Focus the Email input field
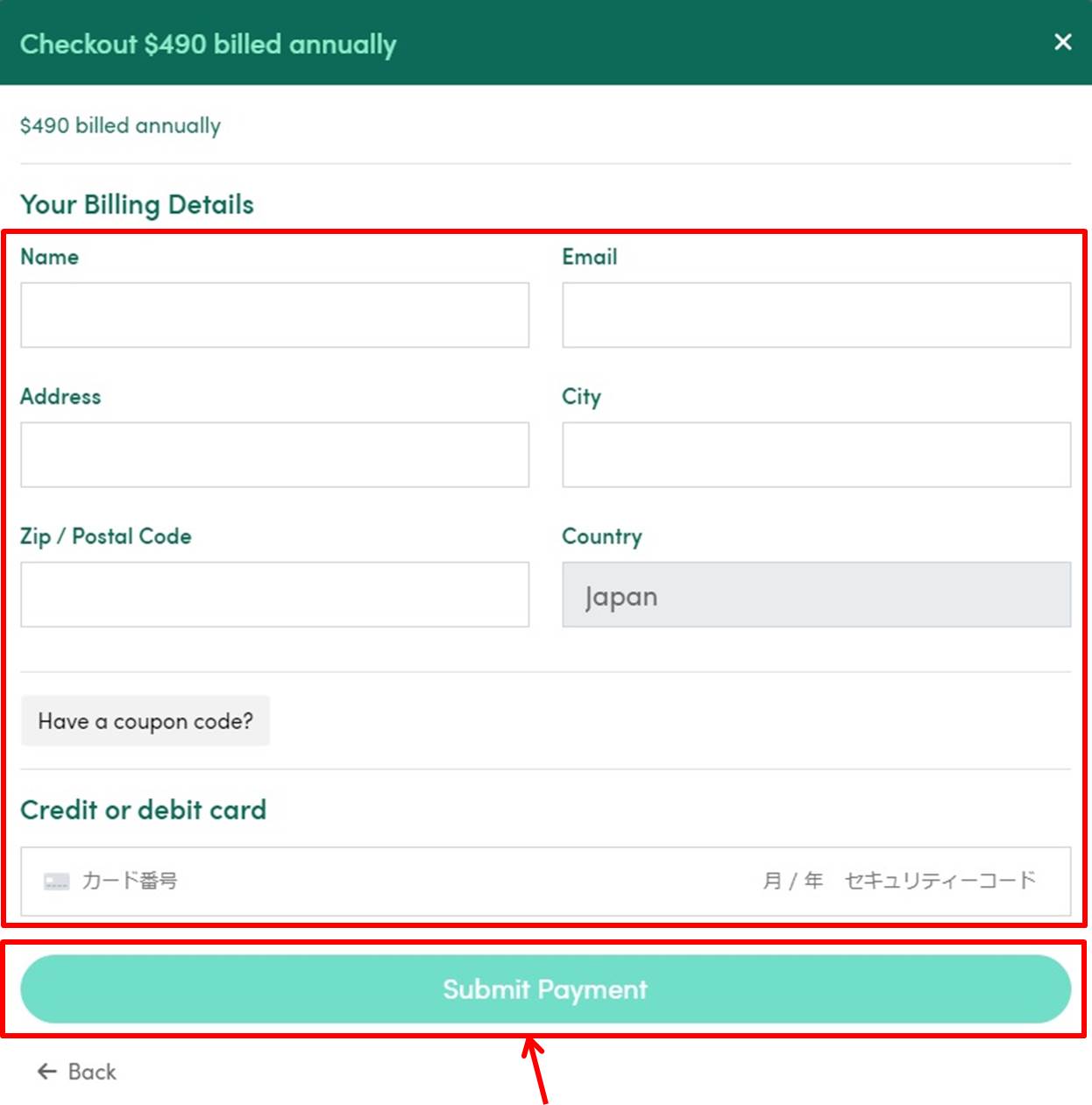 click(816, 315)
